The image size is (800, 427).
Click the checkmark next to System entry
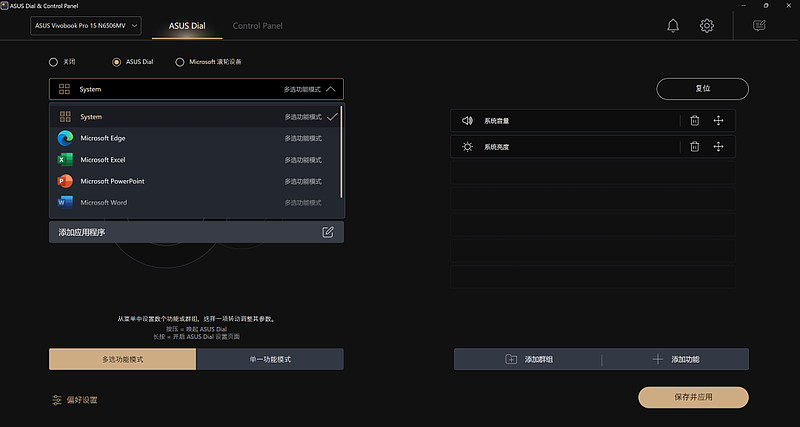pos(333,117)
